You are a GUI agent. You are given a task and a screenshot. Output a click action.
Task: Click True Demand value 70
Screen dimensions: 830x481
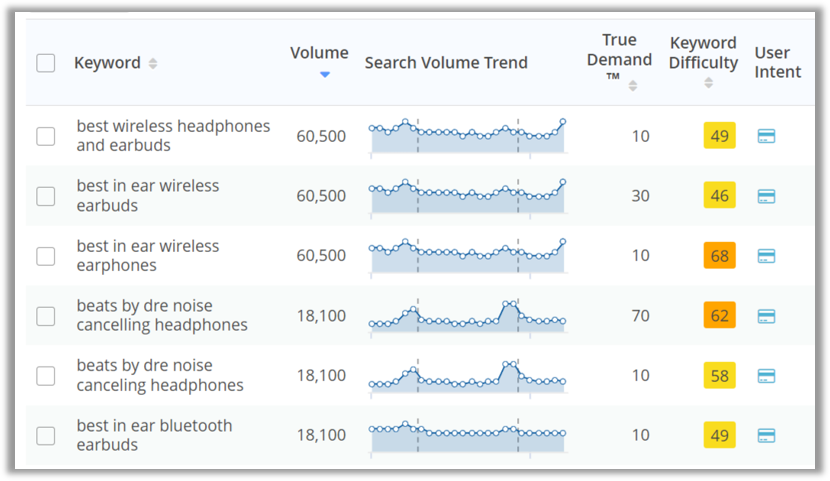[x=640, y=316]
